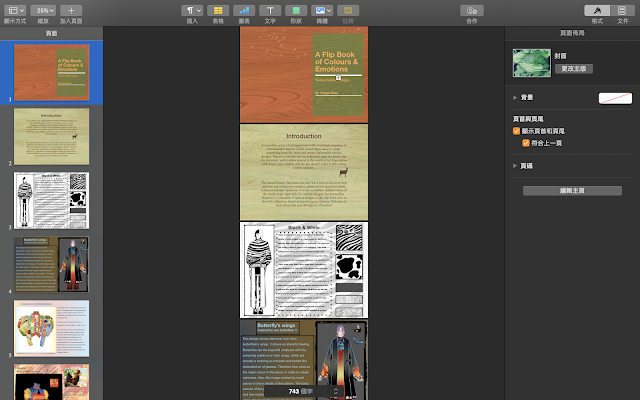Select page 2 Introduction thumbnail

(x=51, y=136)
